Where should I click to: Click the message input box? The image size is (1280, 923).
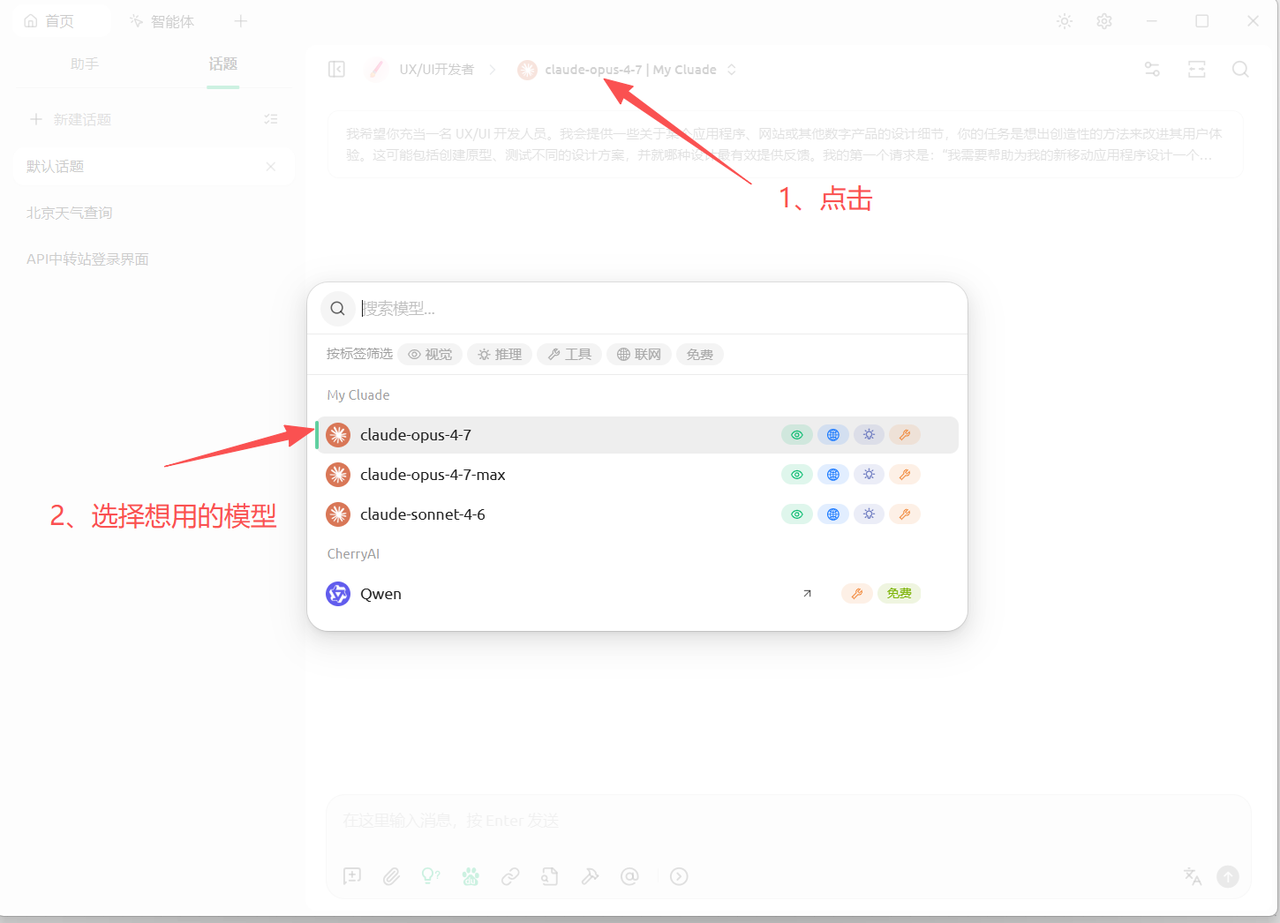tap(788, 821)
